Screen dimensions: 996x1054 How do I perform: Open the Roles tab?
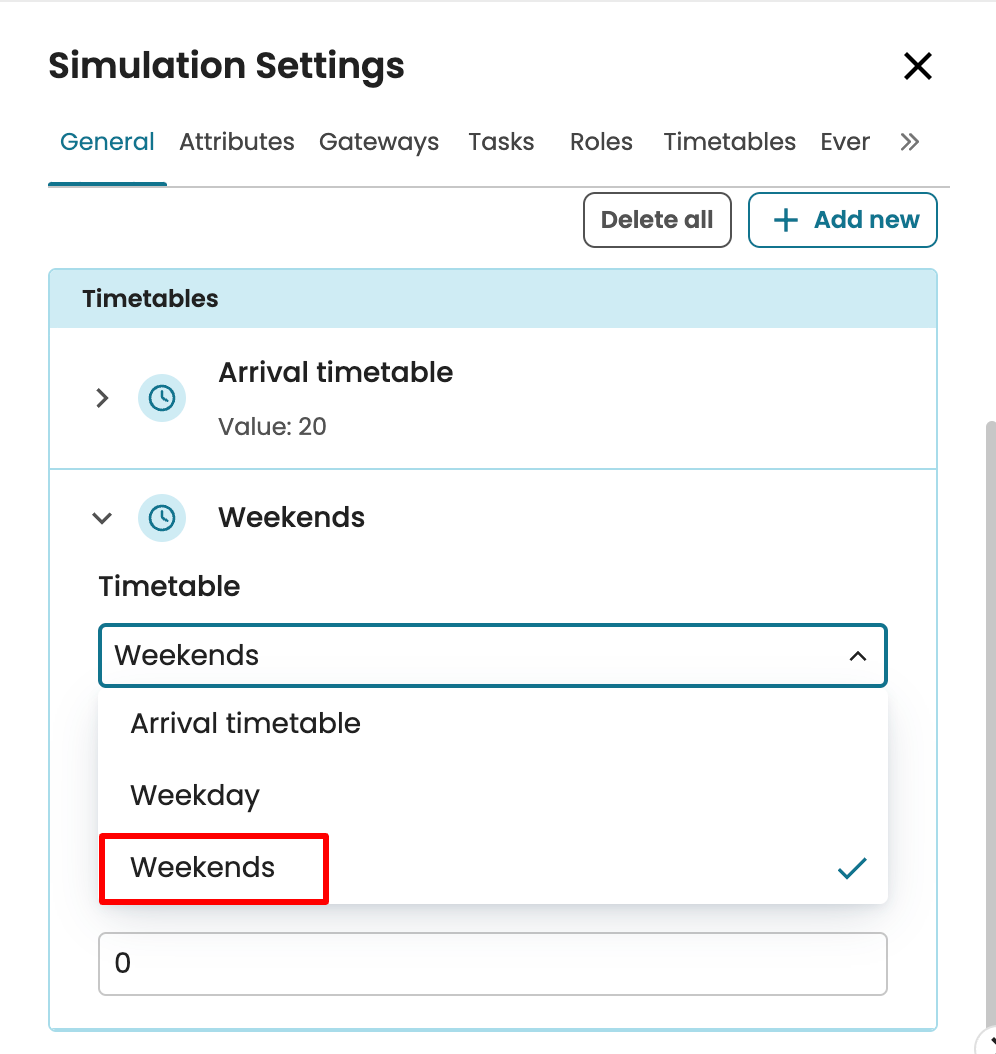pyautogui.click(x=601, y=142)
